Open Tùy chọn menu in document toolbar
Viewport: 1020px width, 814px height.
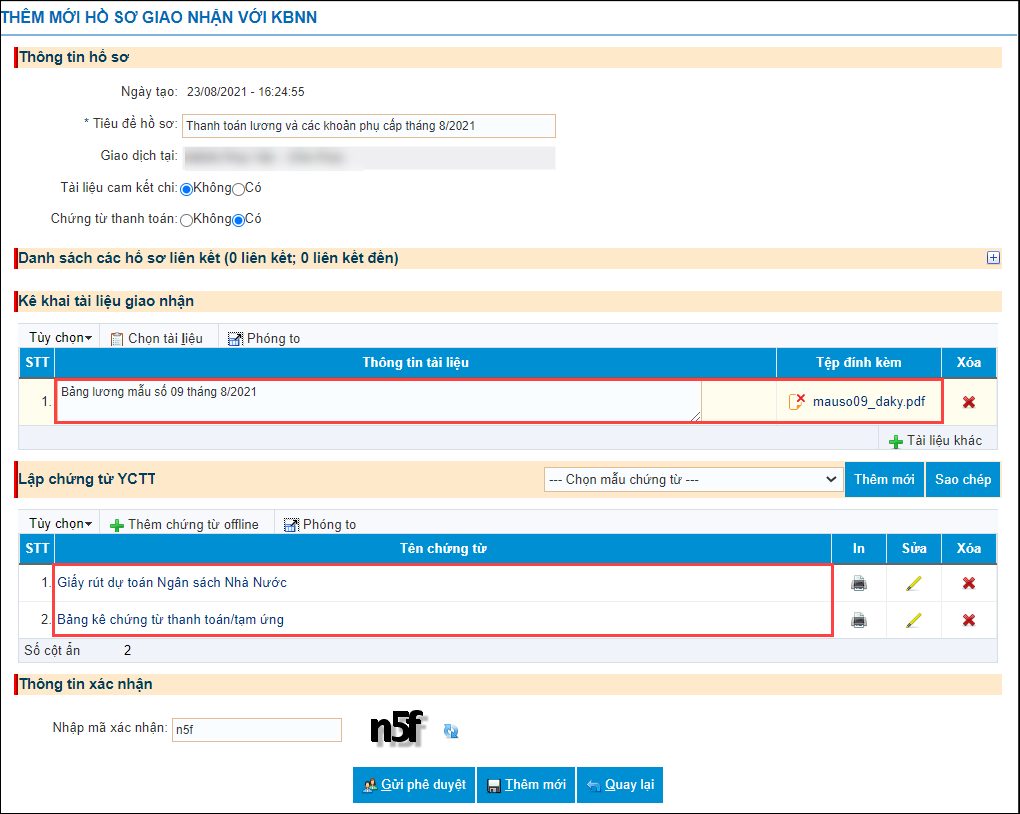[x=60, y=338]
